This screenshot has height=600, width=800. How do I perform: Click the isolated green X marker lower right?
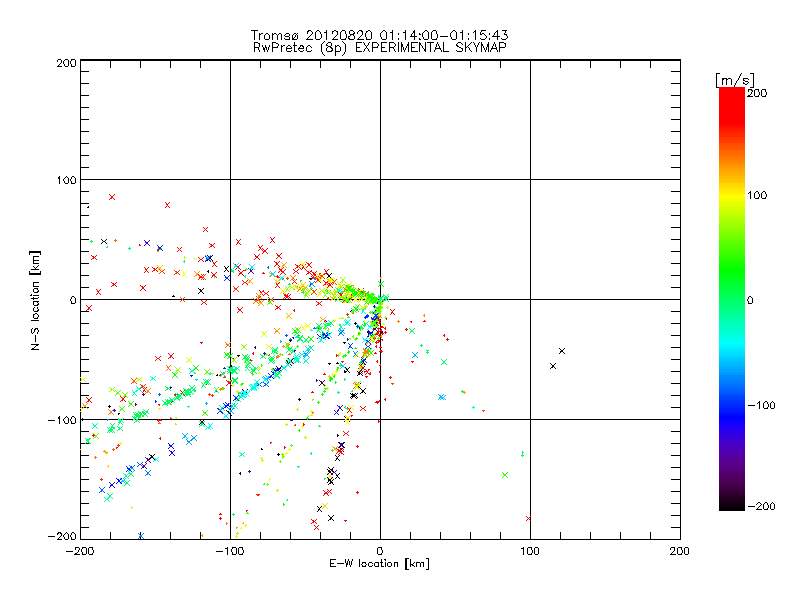coord(505,474)
